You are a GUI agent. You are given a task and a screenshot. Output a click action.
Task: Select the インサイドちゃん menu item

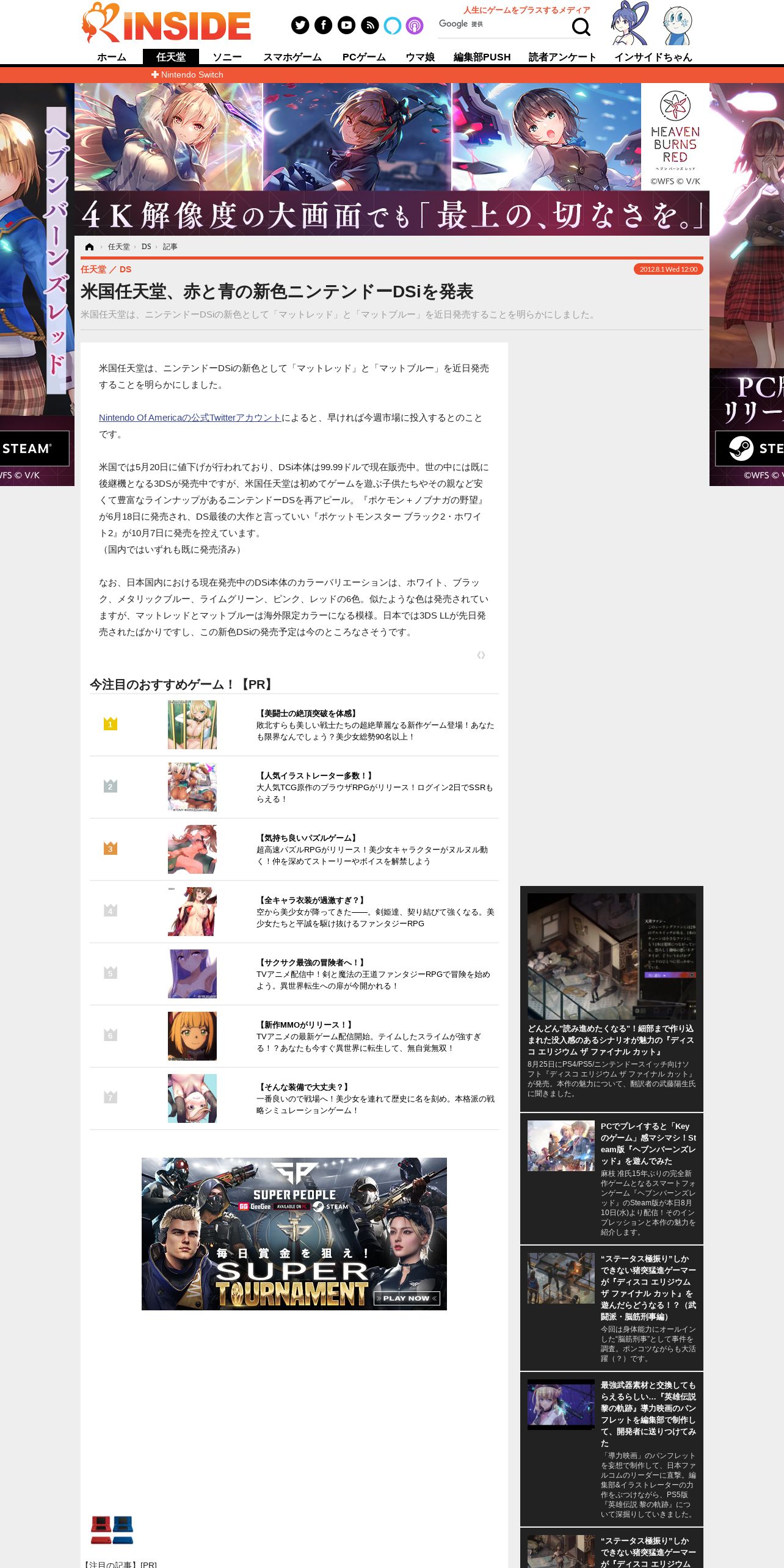point(653,57)
